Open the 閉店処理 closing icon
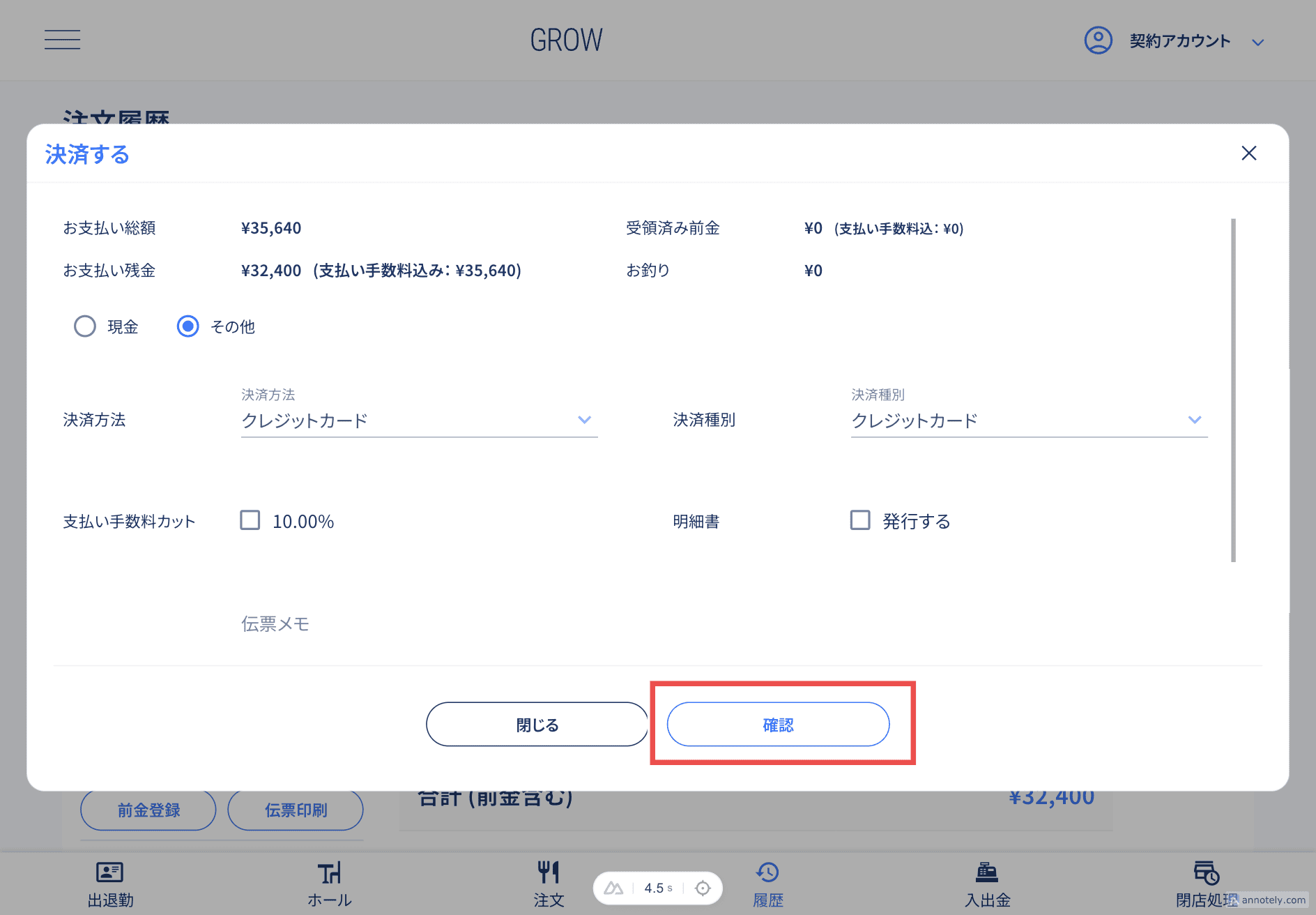Screen dimensions: 1316x915 coord(1206,872)
